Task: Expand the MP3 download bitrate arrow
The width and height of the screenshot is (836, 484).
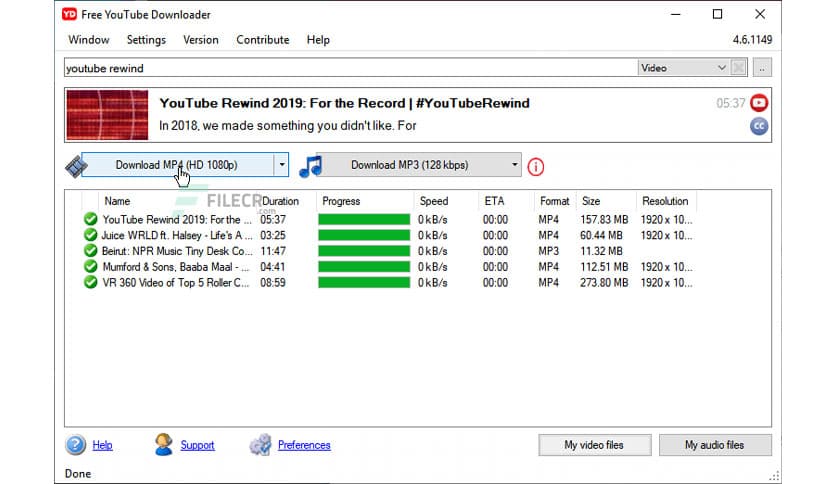Action: [x=514, y=165]
